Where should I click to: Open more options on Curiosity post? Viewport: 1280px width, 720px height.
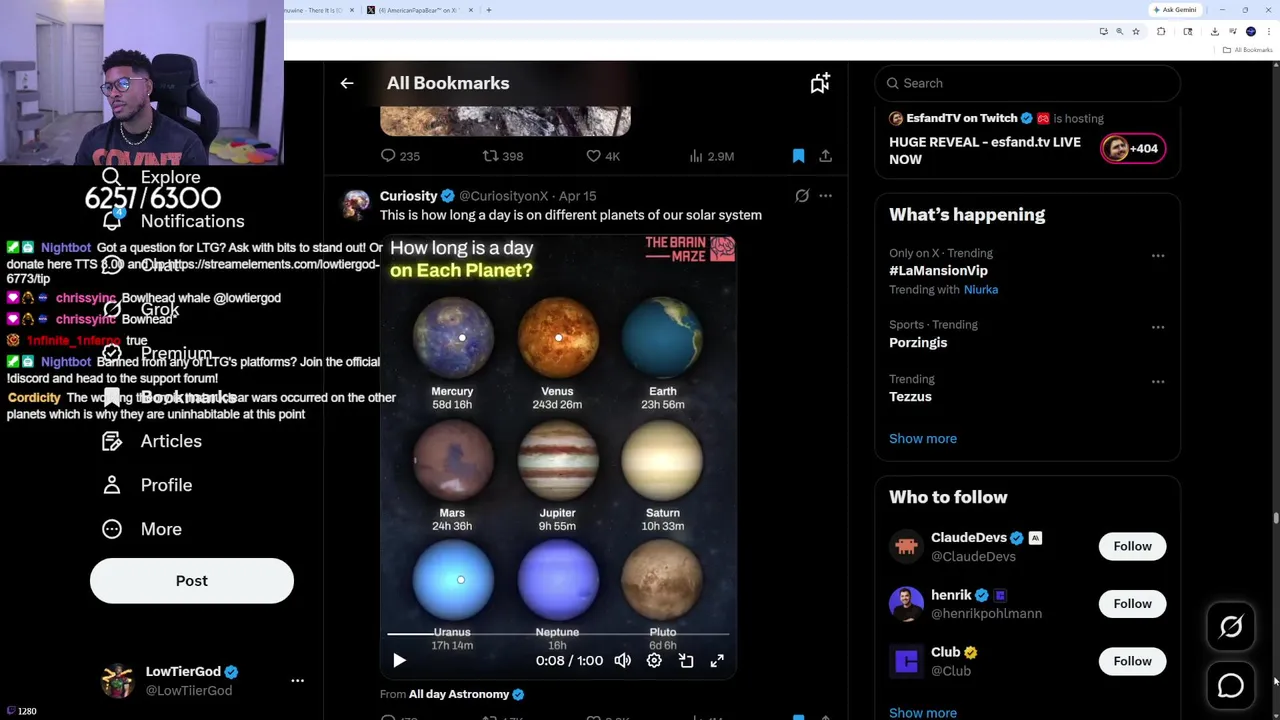click(825, 196)
